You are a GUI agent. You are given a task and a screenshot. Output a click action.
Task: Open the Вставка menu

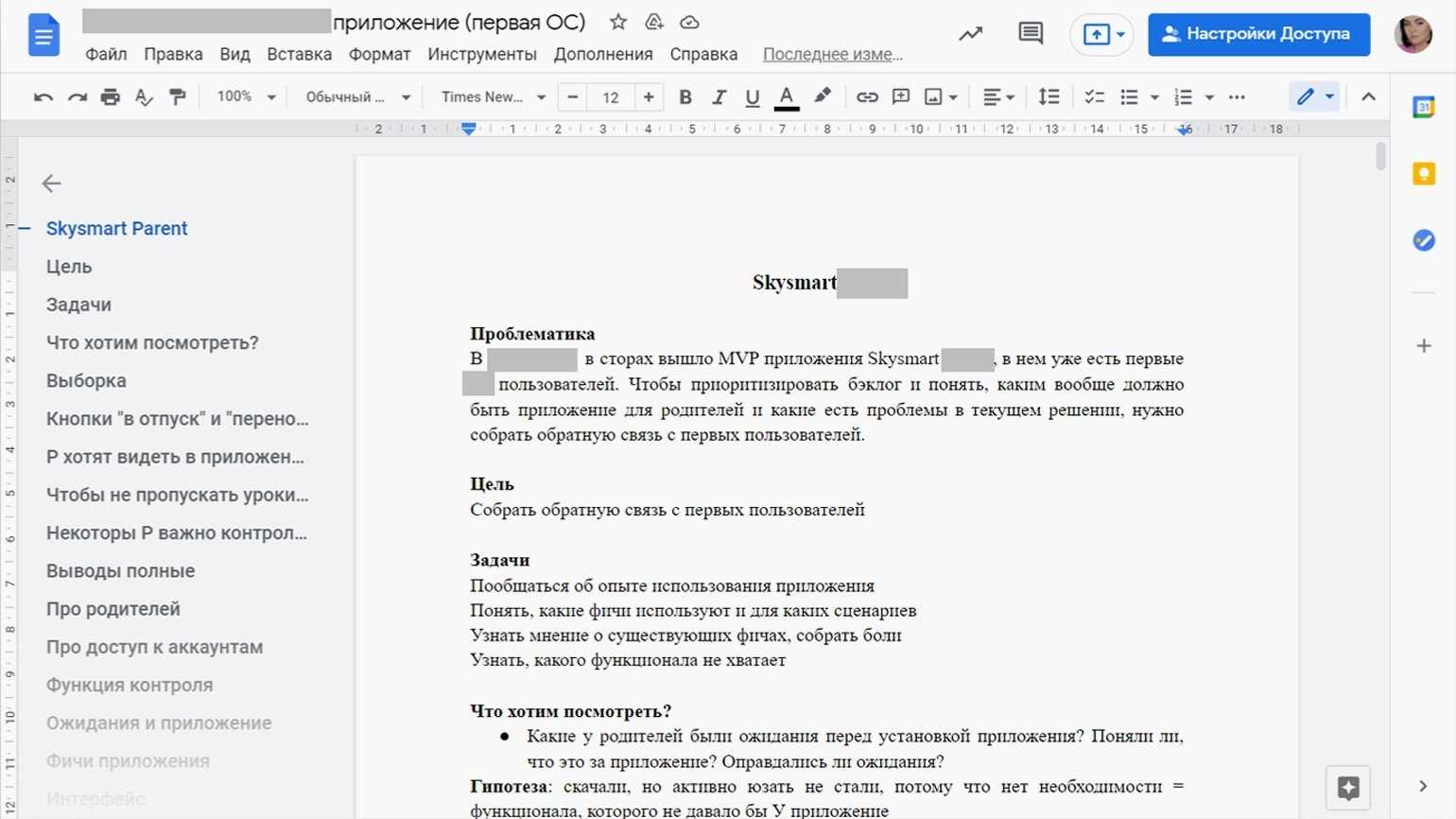299,54
